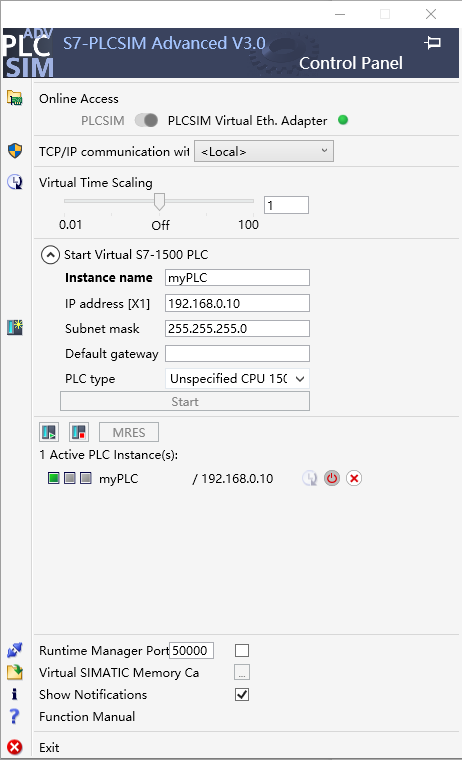Click the Virtual Time Scaling clock icon
The height and width of the screenshot is (760, 462).
[x=15, y=182]
